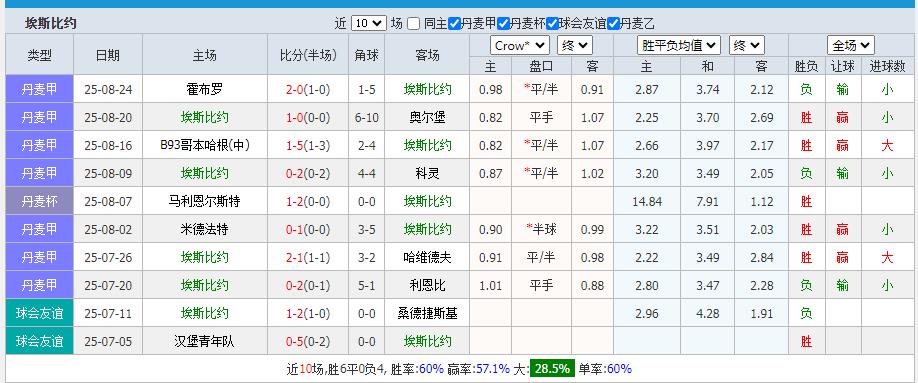Click the 角球 column header
The image size is (918, 383).
click(366, 55)
